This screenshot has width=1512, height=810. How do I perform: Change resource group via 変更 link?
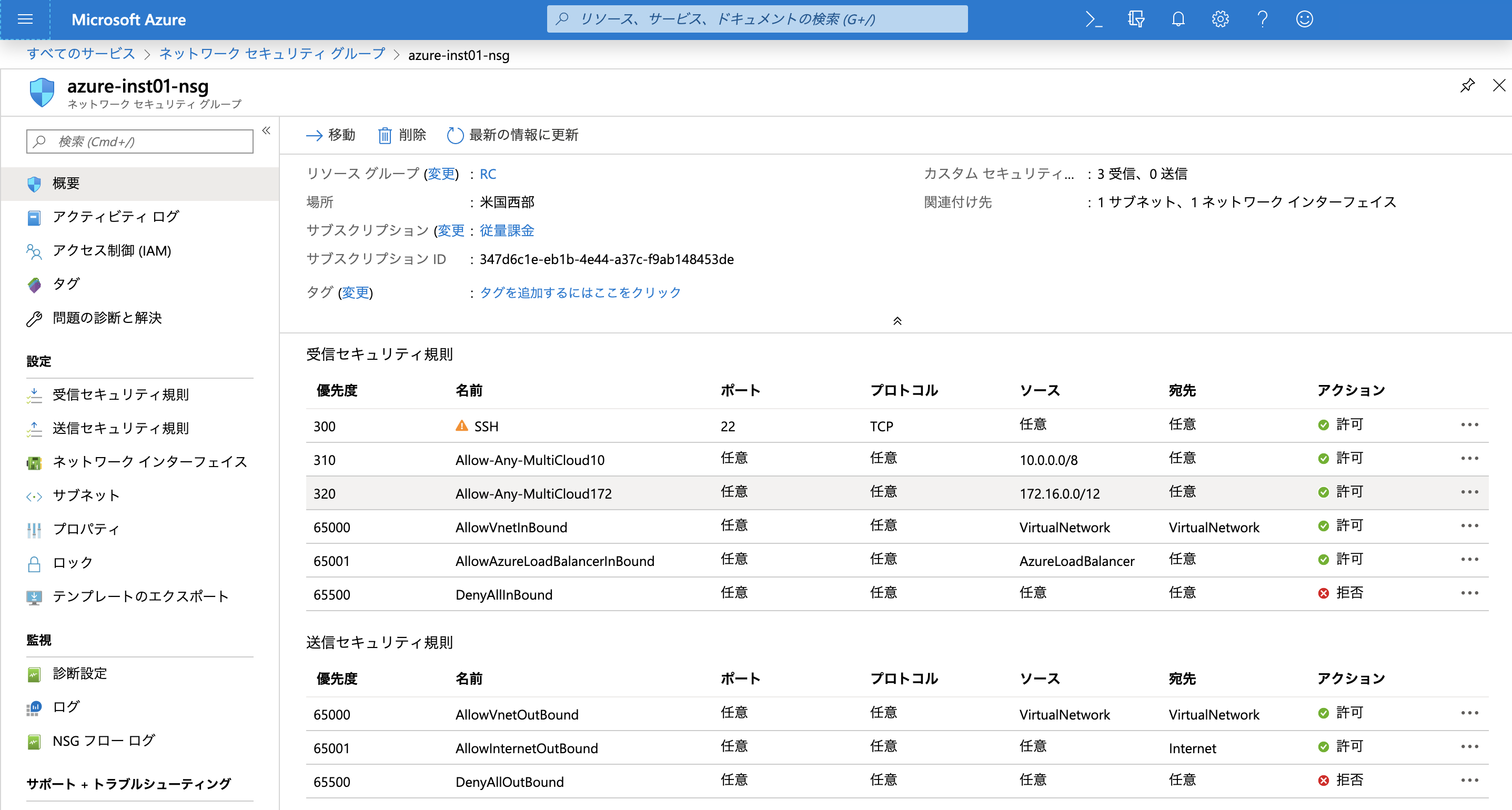441,174
